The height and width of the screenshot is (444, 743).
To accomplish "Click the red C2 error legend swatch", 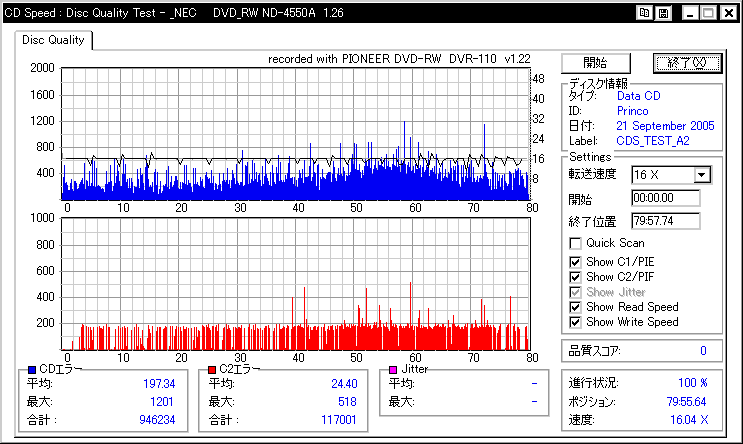I will pos(212,370).
